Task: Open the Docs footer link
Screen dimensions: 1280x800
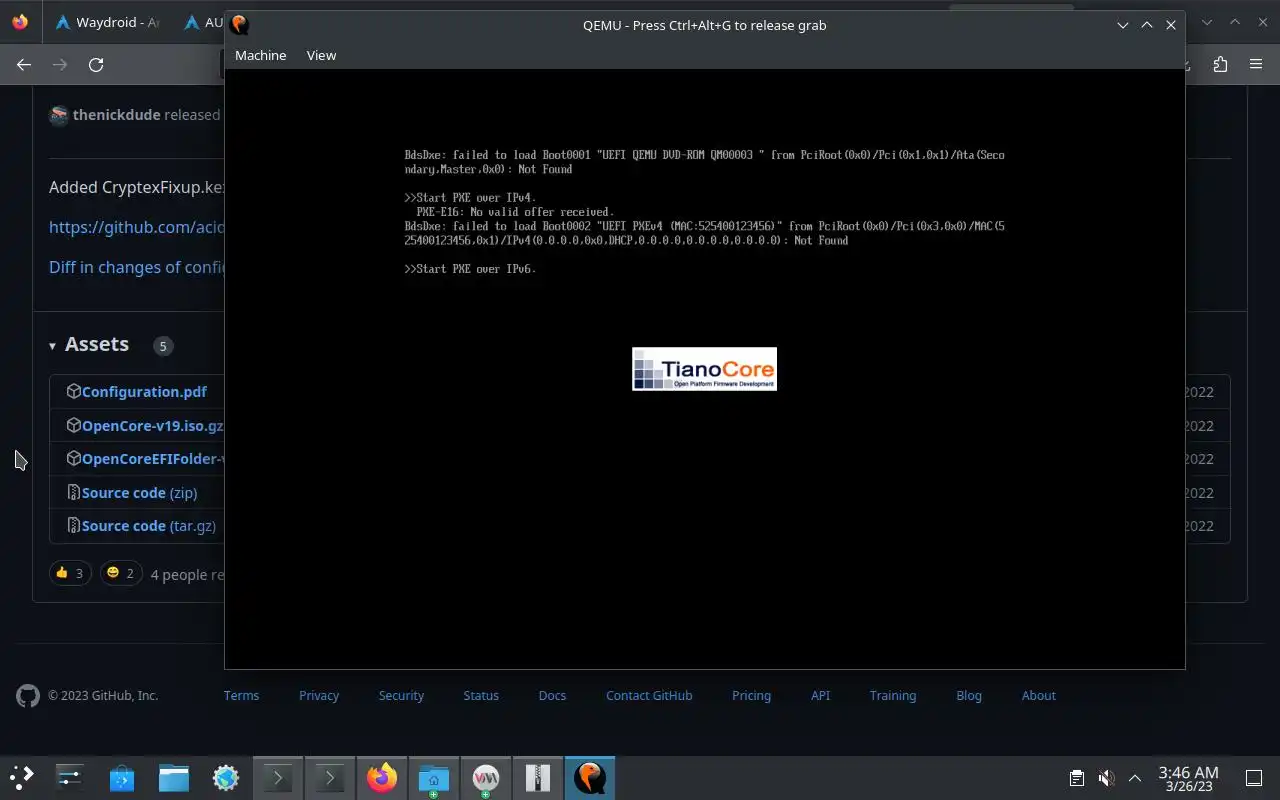Action: tap(552, 695)
